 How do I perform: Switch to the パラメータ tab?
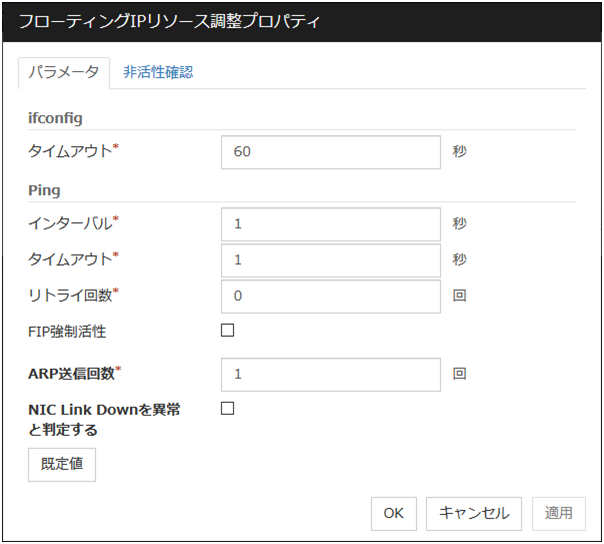pyautogui.click(x=63, y=72)
